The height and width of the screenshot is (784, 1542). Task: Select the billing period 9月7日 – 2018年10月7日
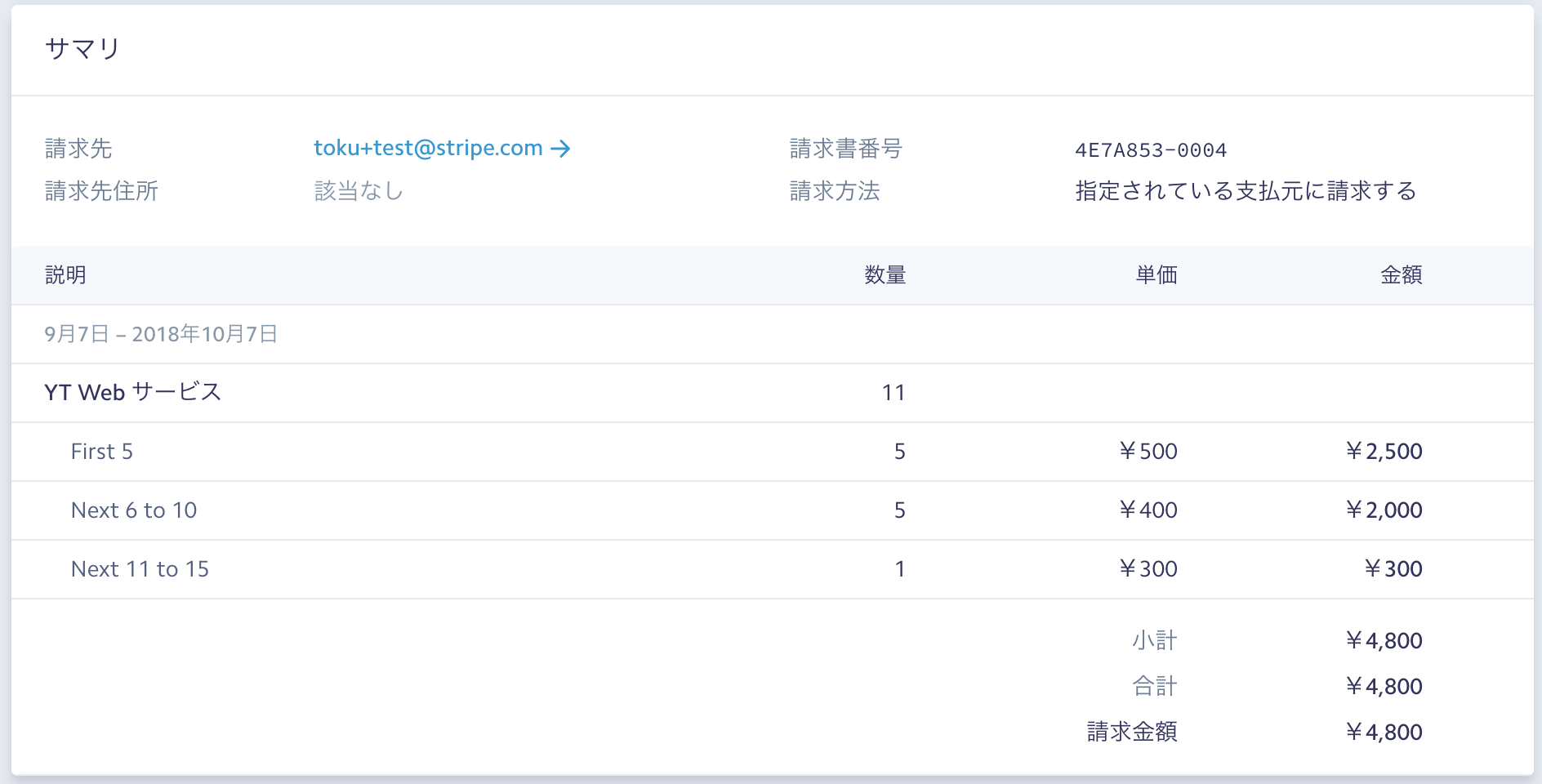[x=161, y=334]
